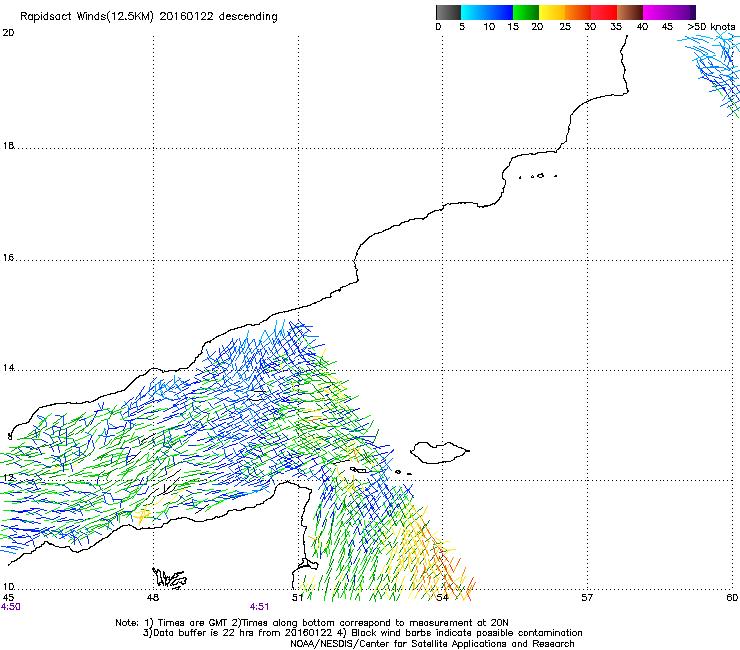Click the green 15-20 knots color swatch
Screen dimensions: 740x650
tap(526, 12)
